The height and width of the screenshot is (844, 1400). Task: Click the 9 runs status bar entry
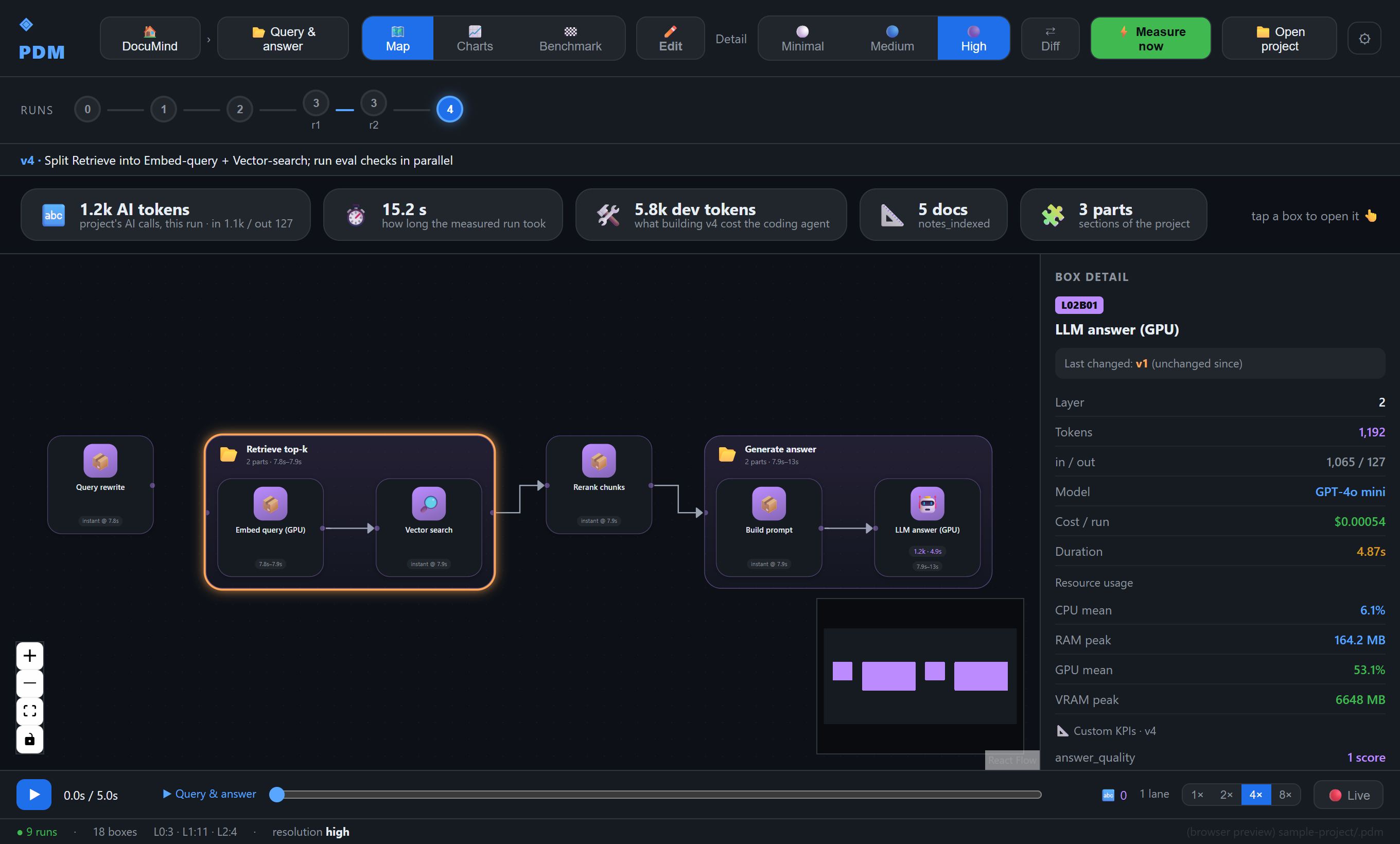click(38, 832)
